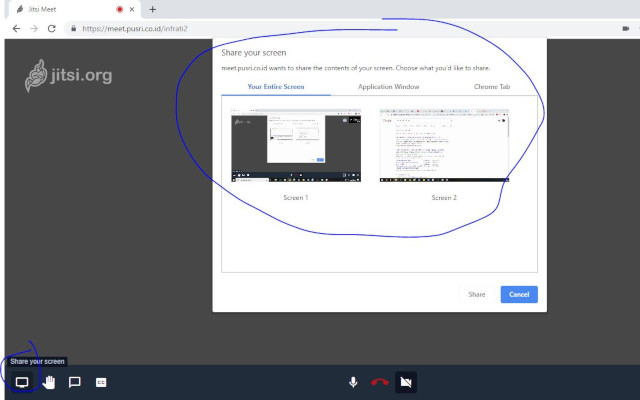Viewport: 640px width, 400px height.
Task: Switch to Chrome Tab option
Action: pos(492,87)
